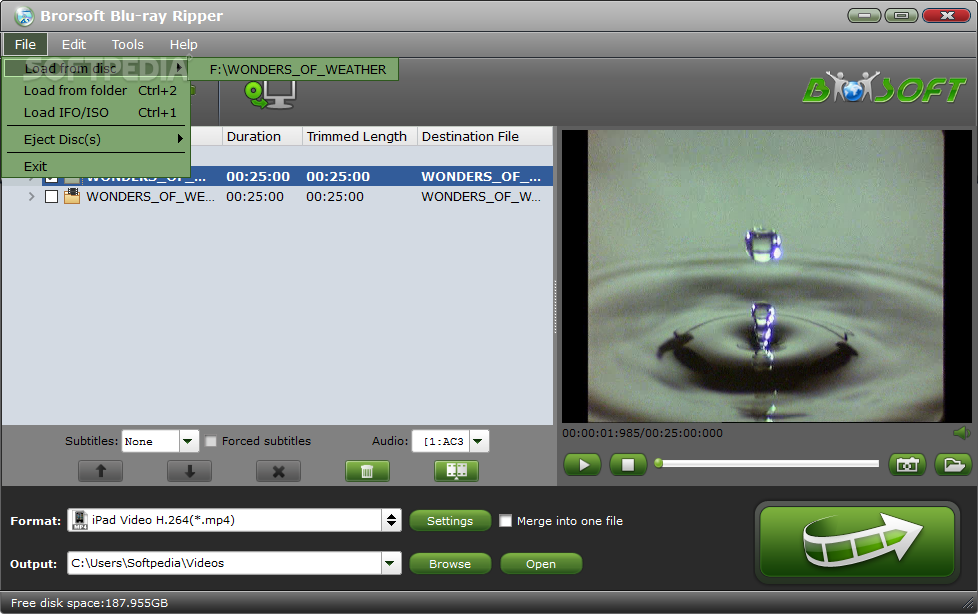Remove selected item with X button
The image size is (978, 614).
(x=278, y=471)
